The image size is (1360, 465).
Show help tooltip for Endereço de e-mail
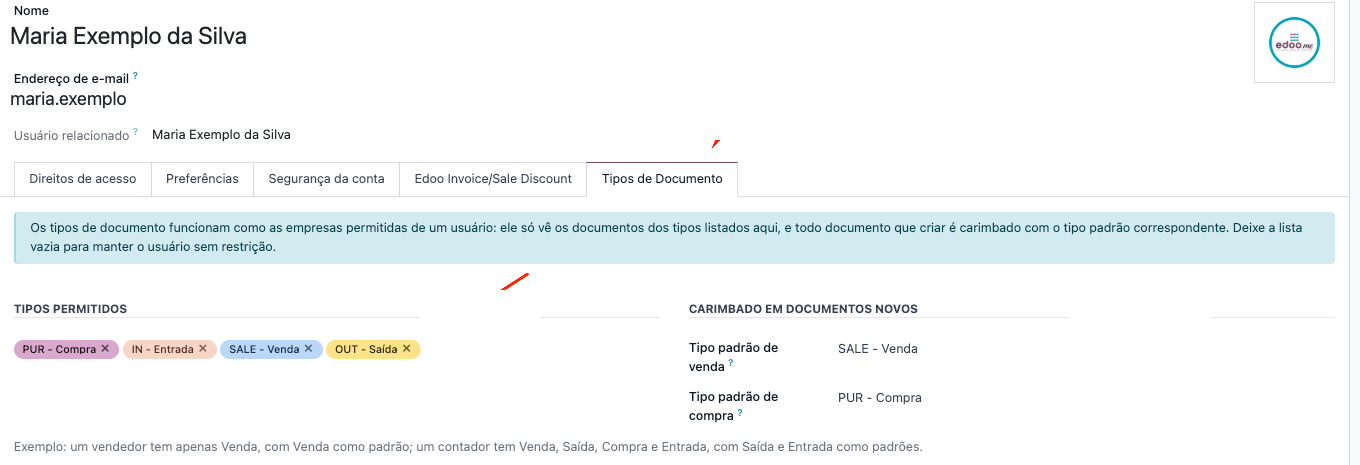[135, 75]
